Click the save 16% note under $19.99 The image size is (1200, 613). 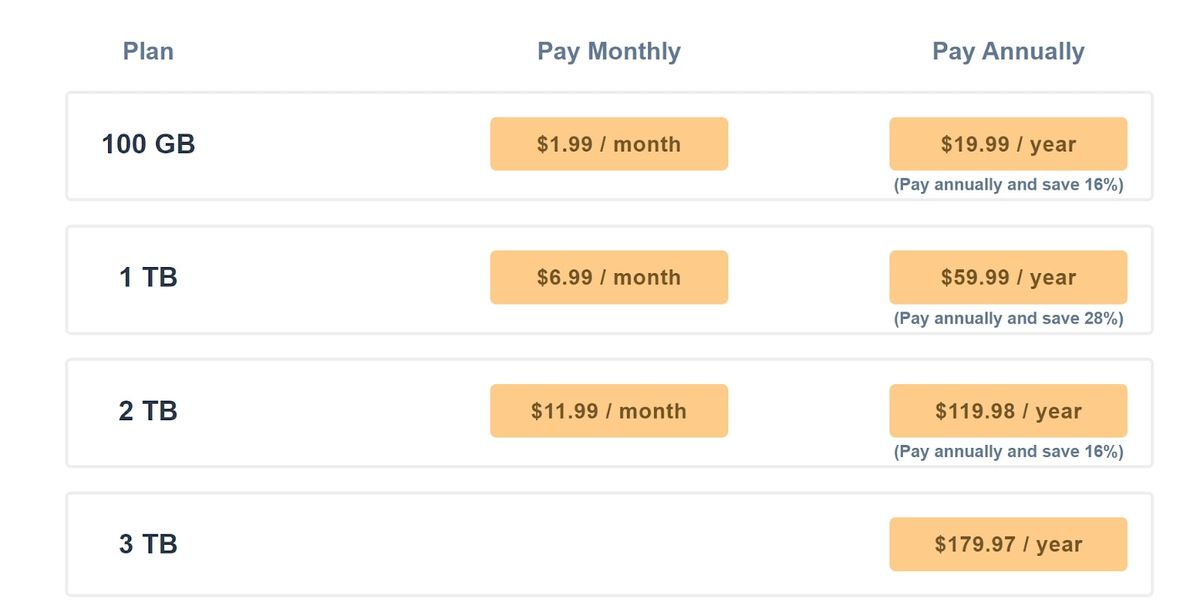[x=1008, y=185]
